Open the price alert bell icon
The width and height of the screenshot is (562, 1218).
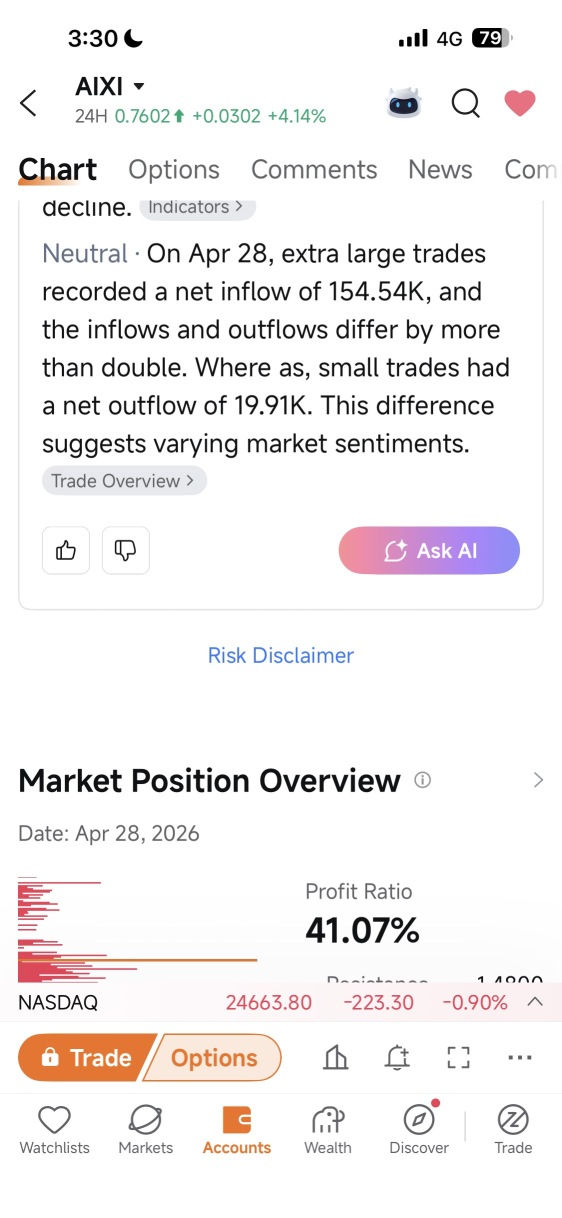click(x=397, y=1058)
